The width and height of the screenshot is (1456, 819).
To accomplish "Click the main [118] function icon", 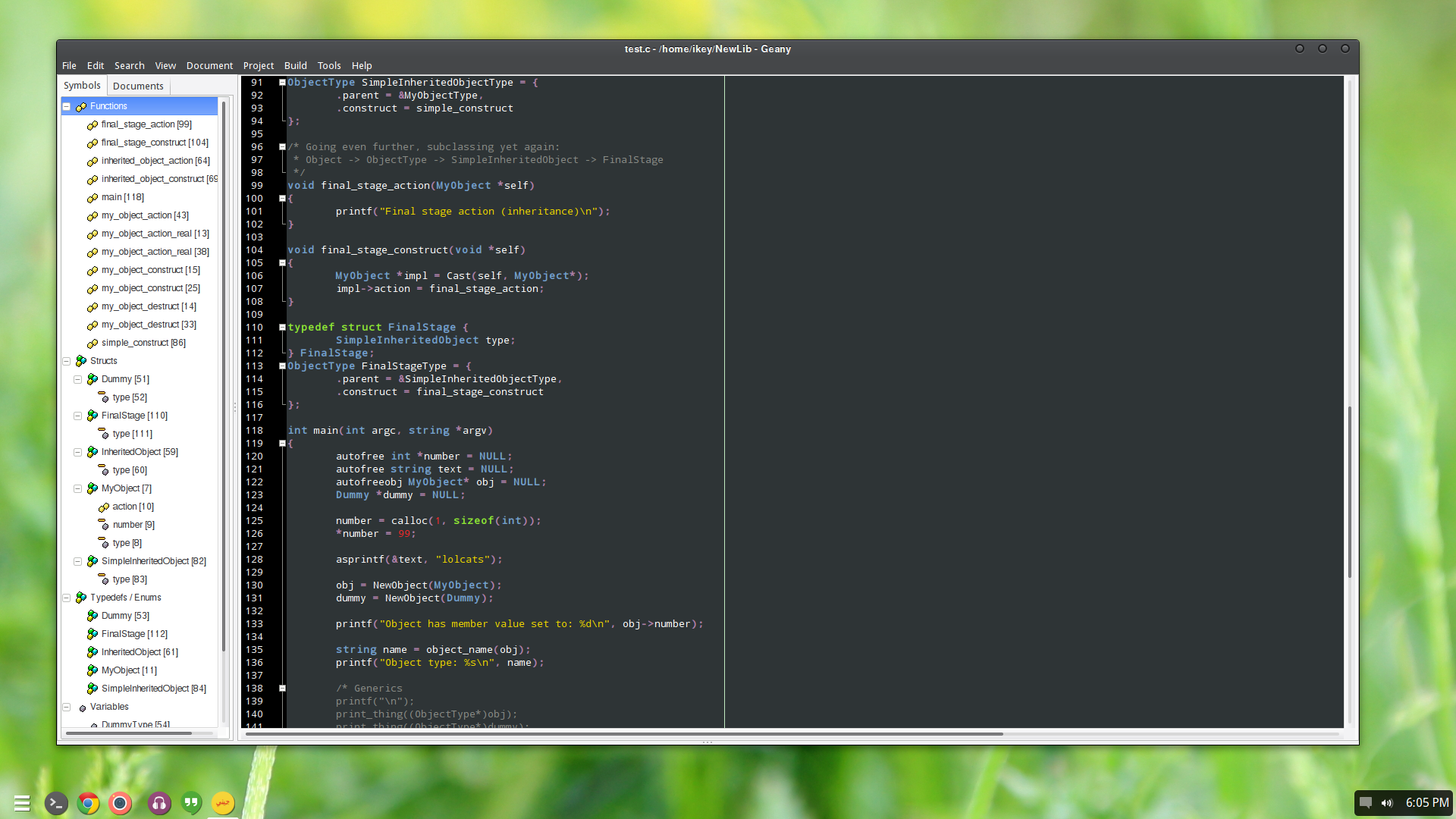I will [93, 198].
